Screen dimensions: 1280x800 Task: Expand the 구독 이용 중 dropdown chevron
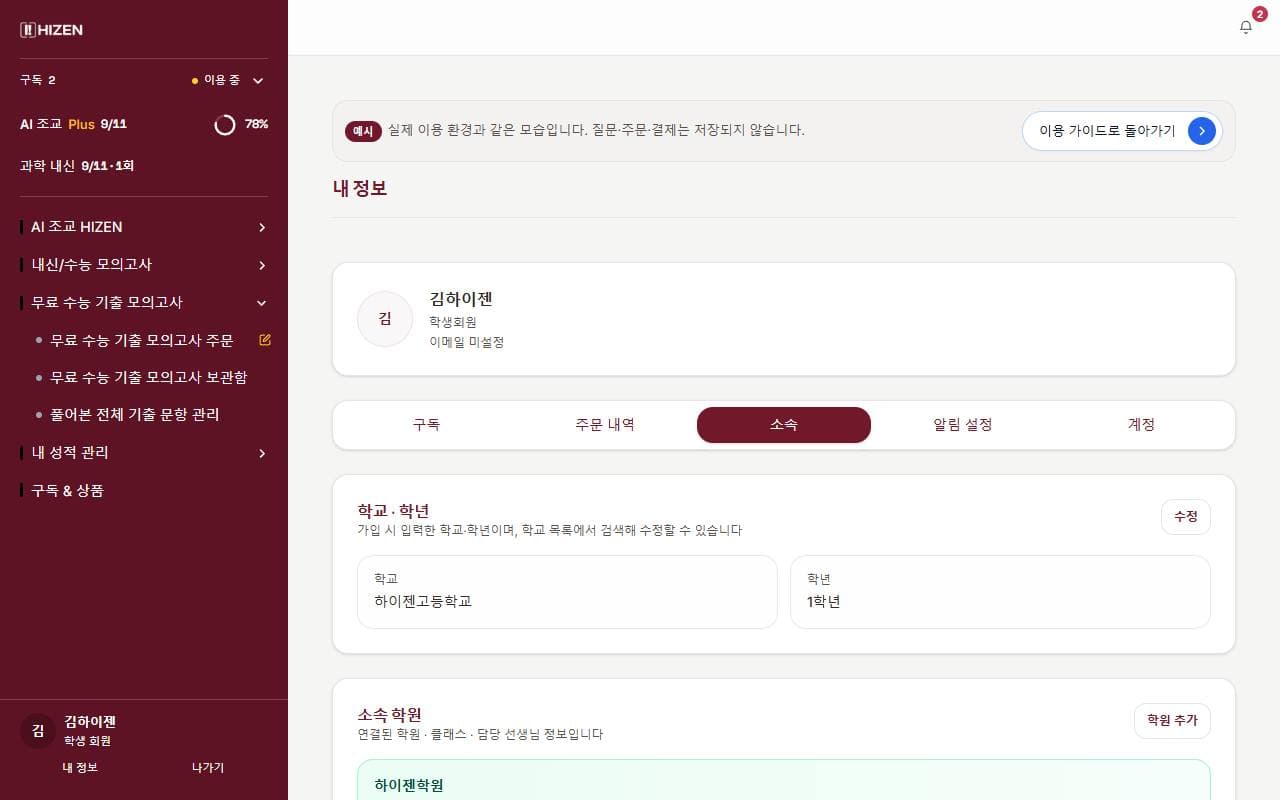click(x=258, y=81)
